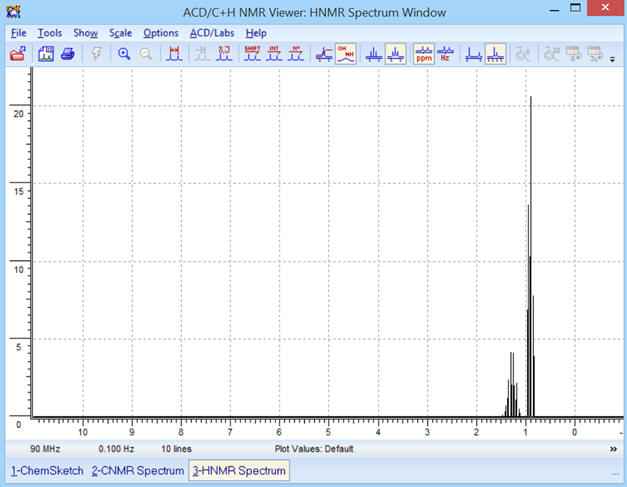Click the 10 lines status field

[176, 449]
